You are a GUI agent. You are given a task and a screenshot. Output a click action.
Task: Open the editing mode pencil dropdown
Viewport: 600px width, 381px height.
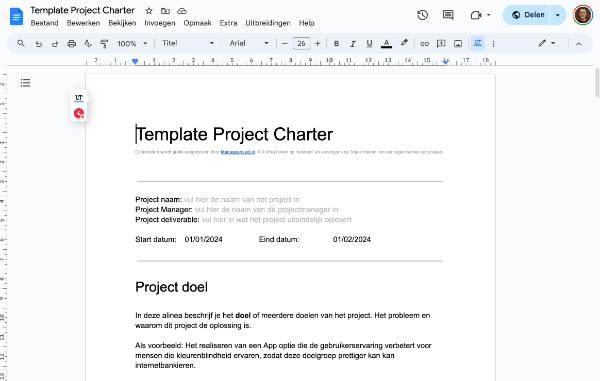coord(547,43)
